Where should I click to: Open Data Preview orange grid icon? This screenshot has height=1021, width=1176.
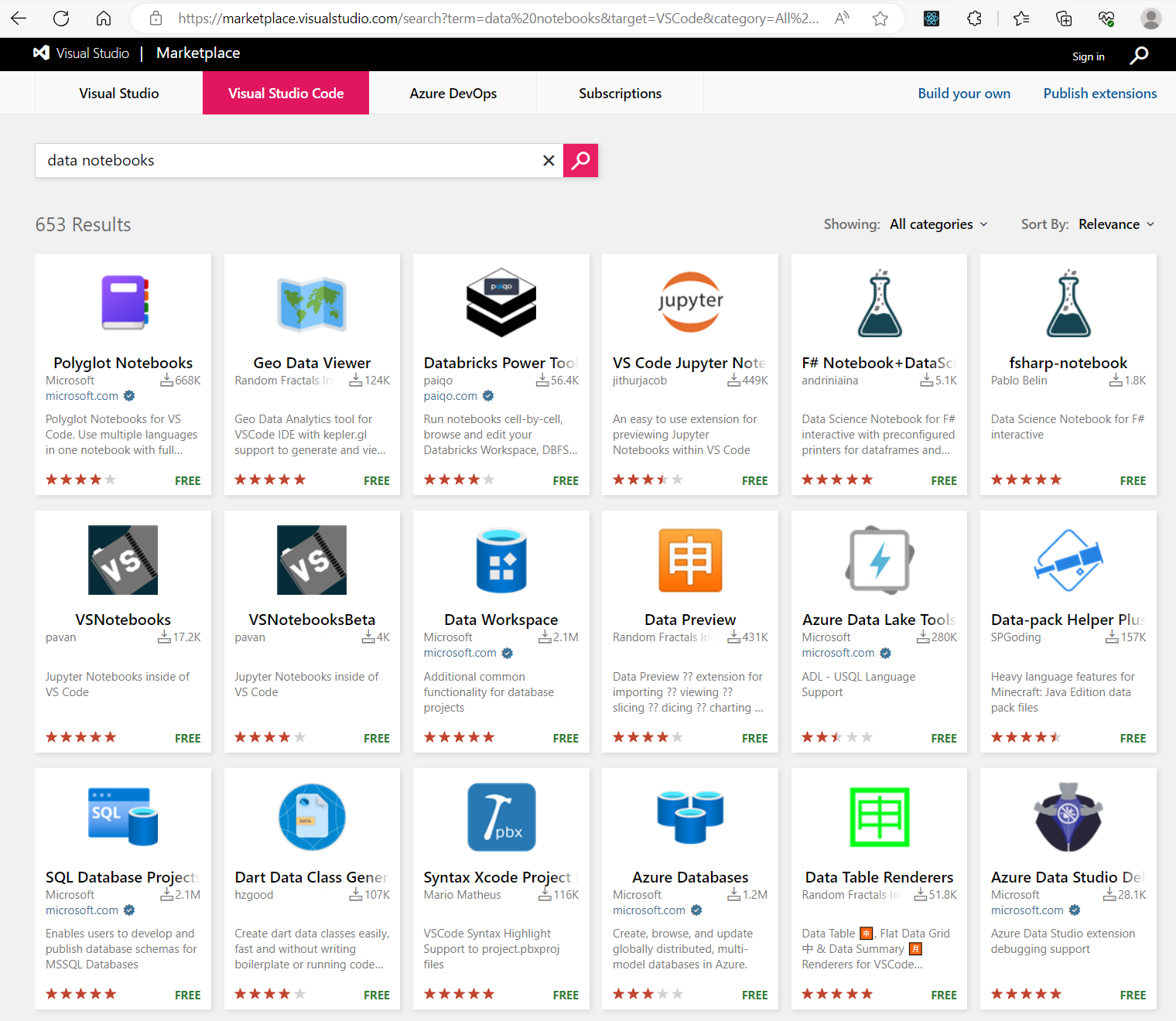click(x=690, y=560)
